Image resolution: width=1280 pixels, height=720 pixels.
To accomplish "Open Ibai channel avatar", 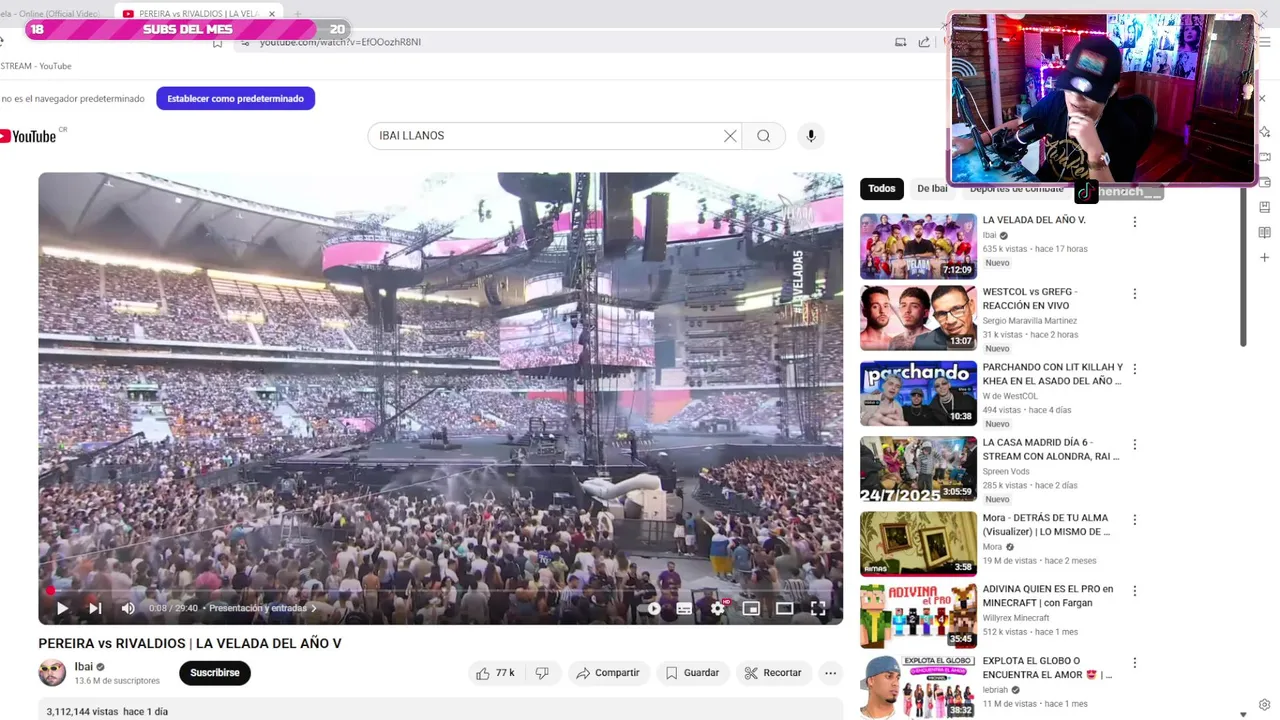I will click(52, 673).
